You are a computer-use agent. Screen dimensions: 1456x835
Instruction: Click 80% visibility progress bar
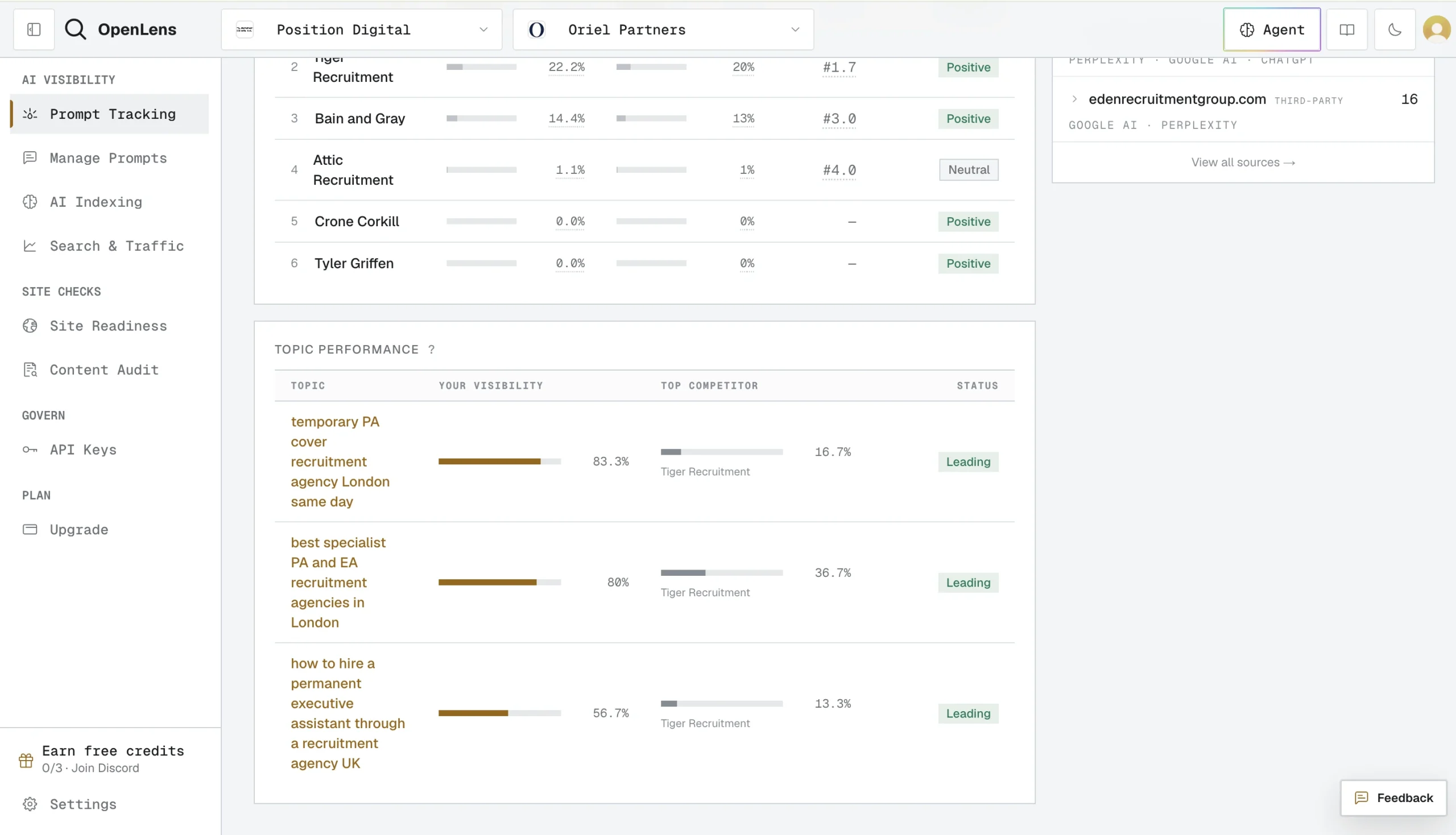coord(500,582)
